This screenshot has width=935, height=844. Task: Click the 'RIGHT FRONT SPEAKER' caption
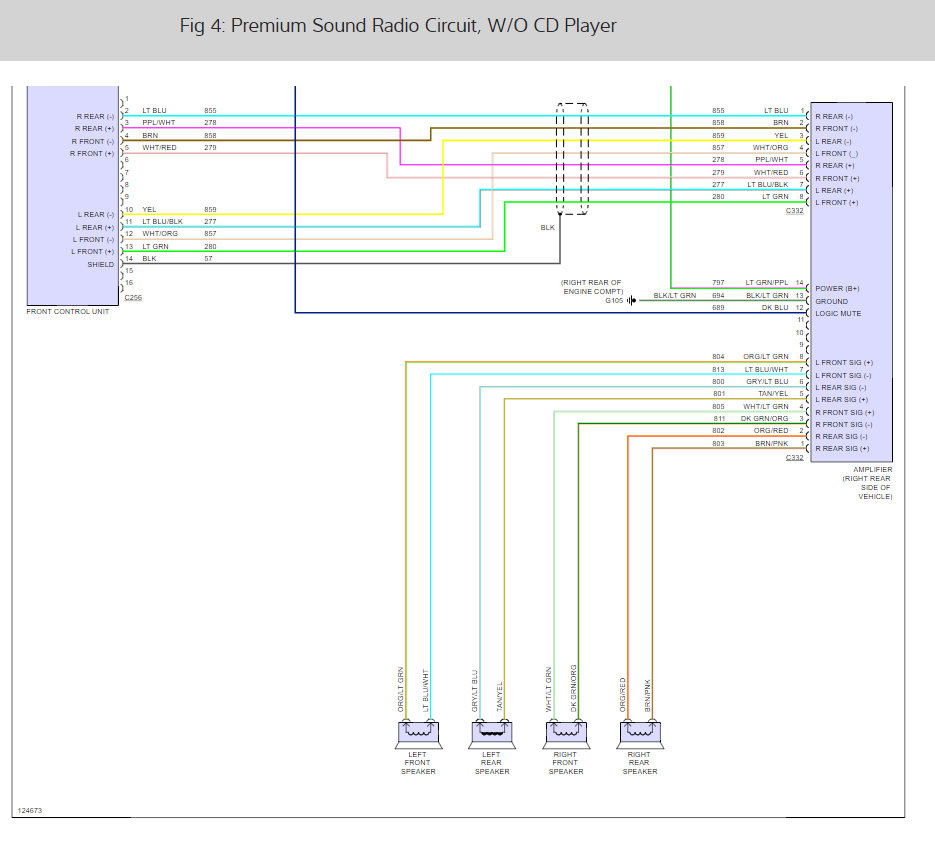click(566, 763)
